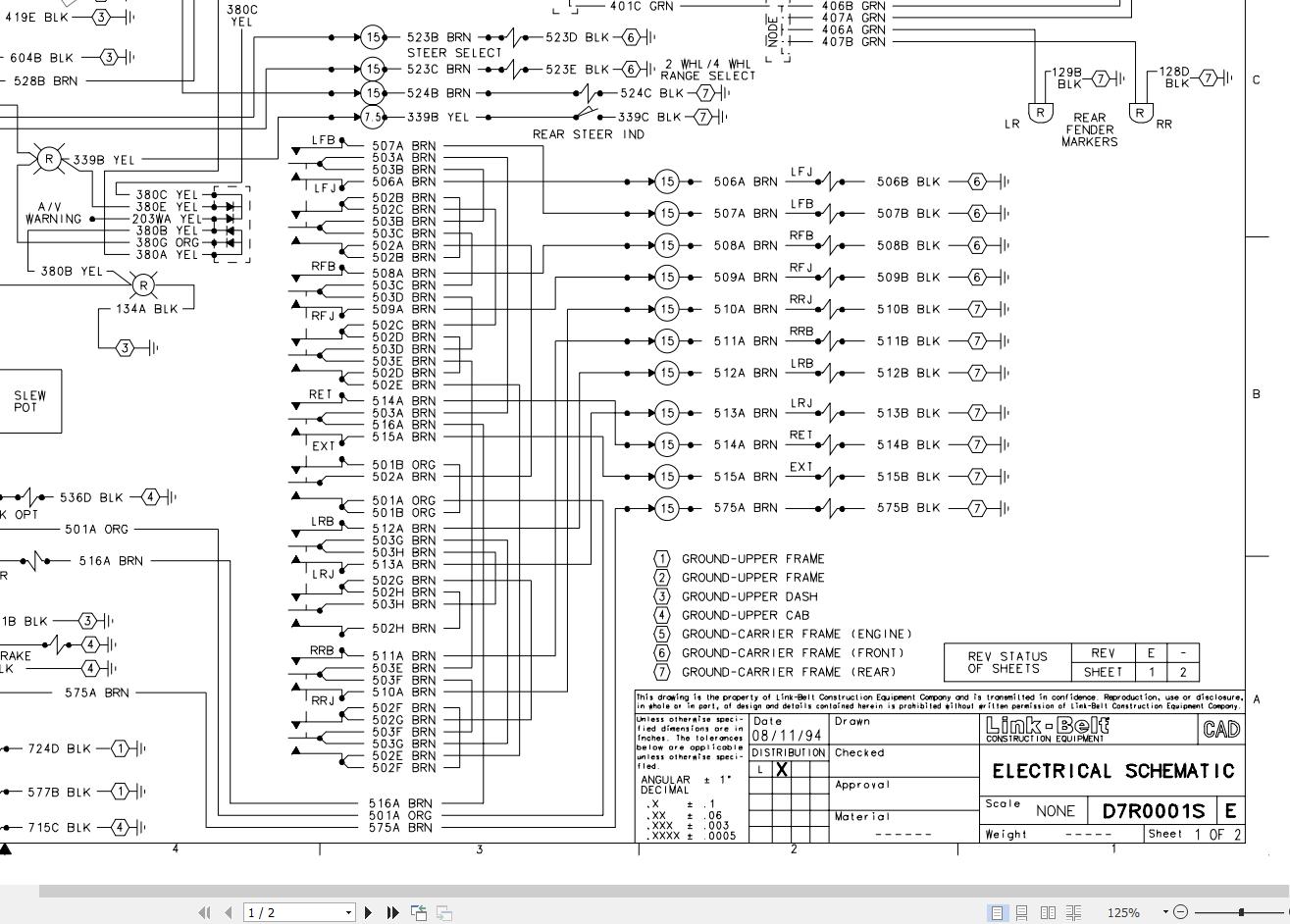The width and height of the screenshot is (1290, 924).
Task: Click wire label 511B BLK
Action: coord(908,341)
